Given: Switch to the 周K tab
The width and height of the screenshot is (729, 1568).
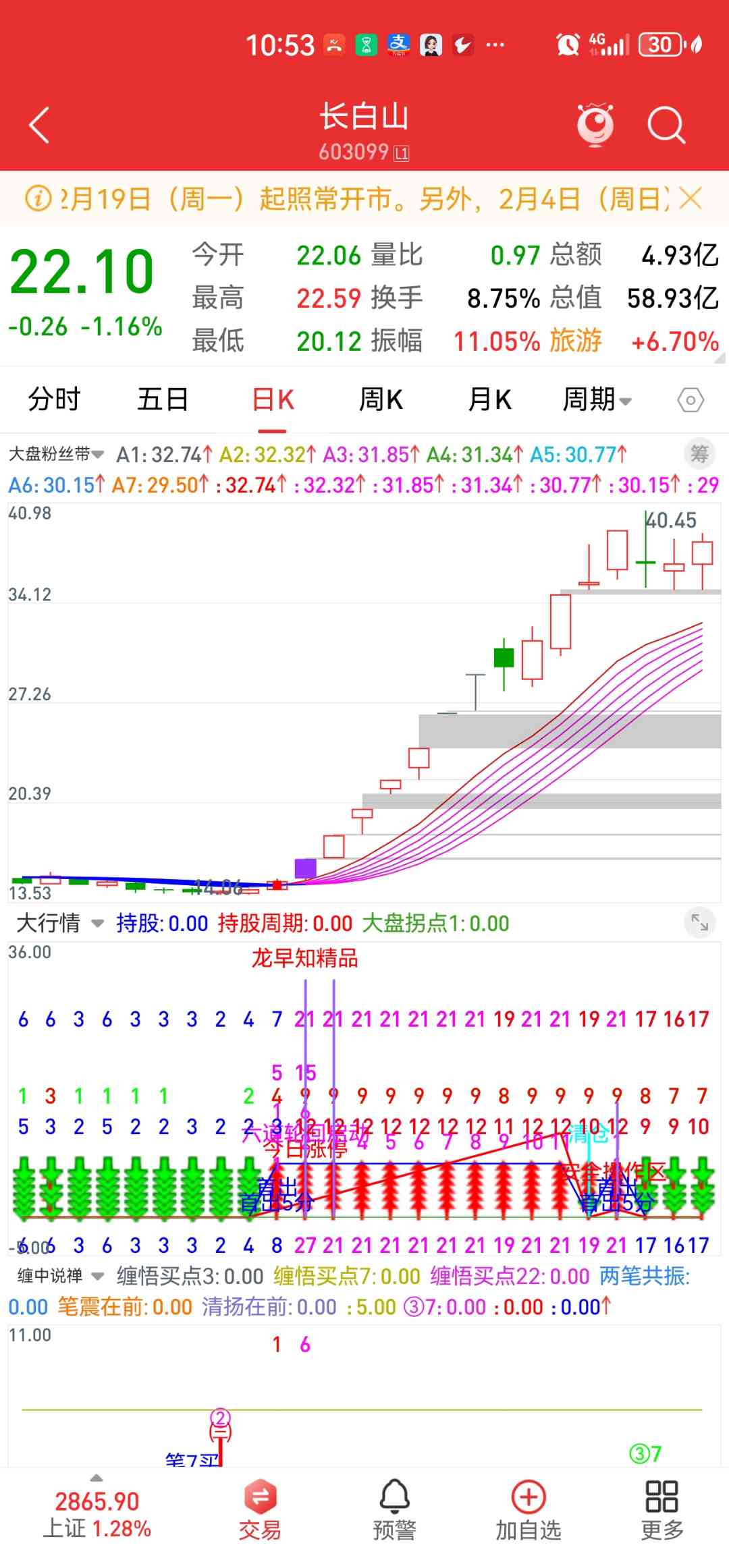Looking at the screenshot, I should coord(381,400).
